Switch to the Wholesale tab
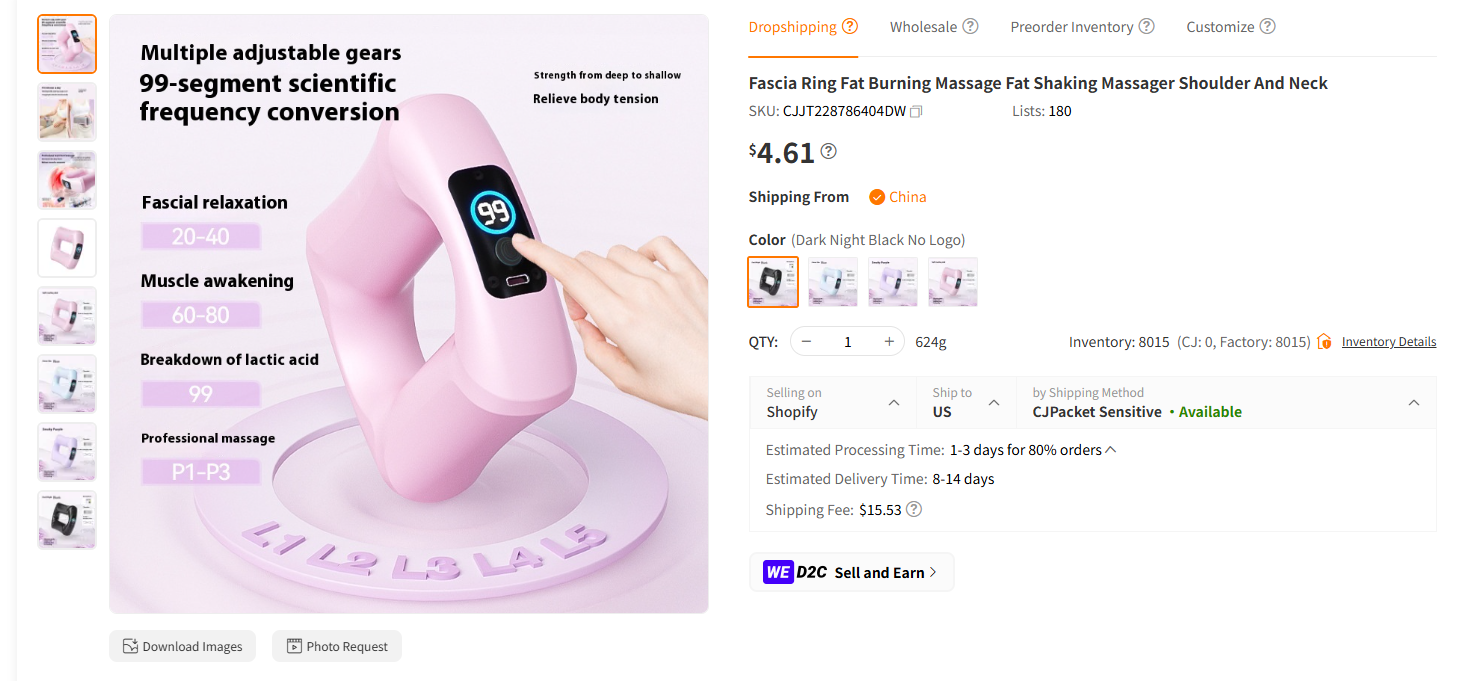The width and height of the screenshot is (1457, 681). 922,25
